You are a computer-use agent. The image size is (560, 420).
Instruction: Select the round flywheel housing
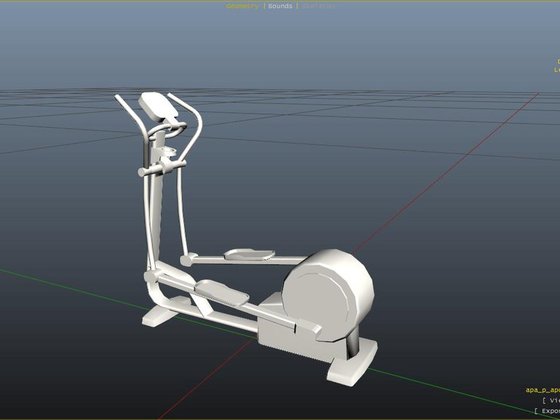(x=329, y=295)
